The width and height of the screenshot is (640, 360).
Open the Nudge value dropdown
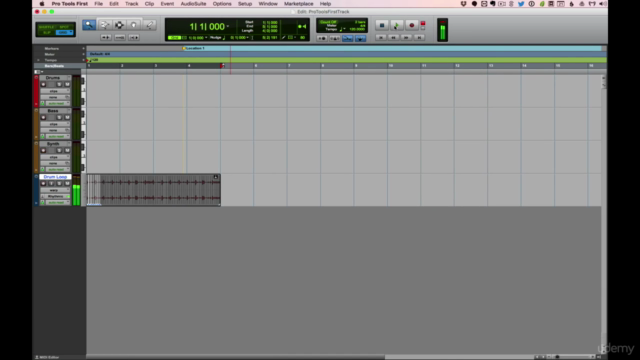pos(248,38)
